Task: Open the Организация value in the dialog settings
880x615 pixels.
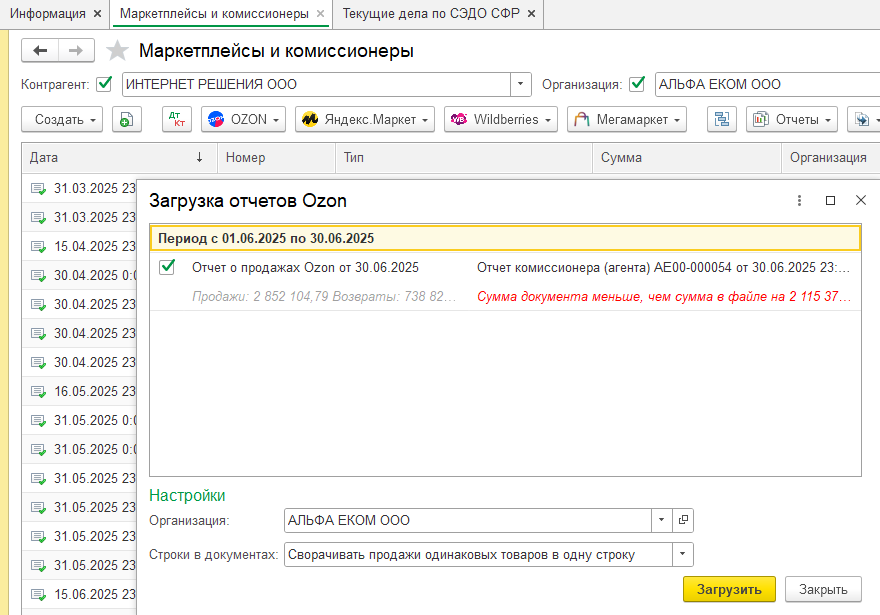Action: coord(683,520)
